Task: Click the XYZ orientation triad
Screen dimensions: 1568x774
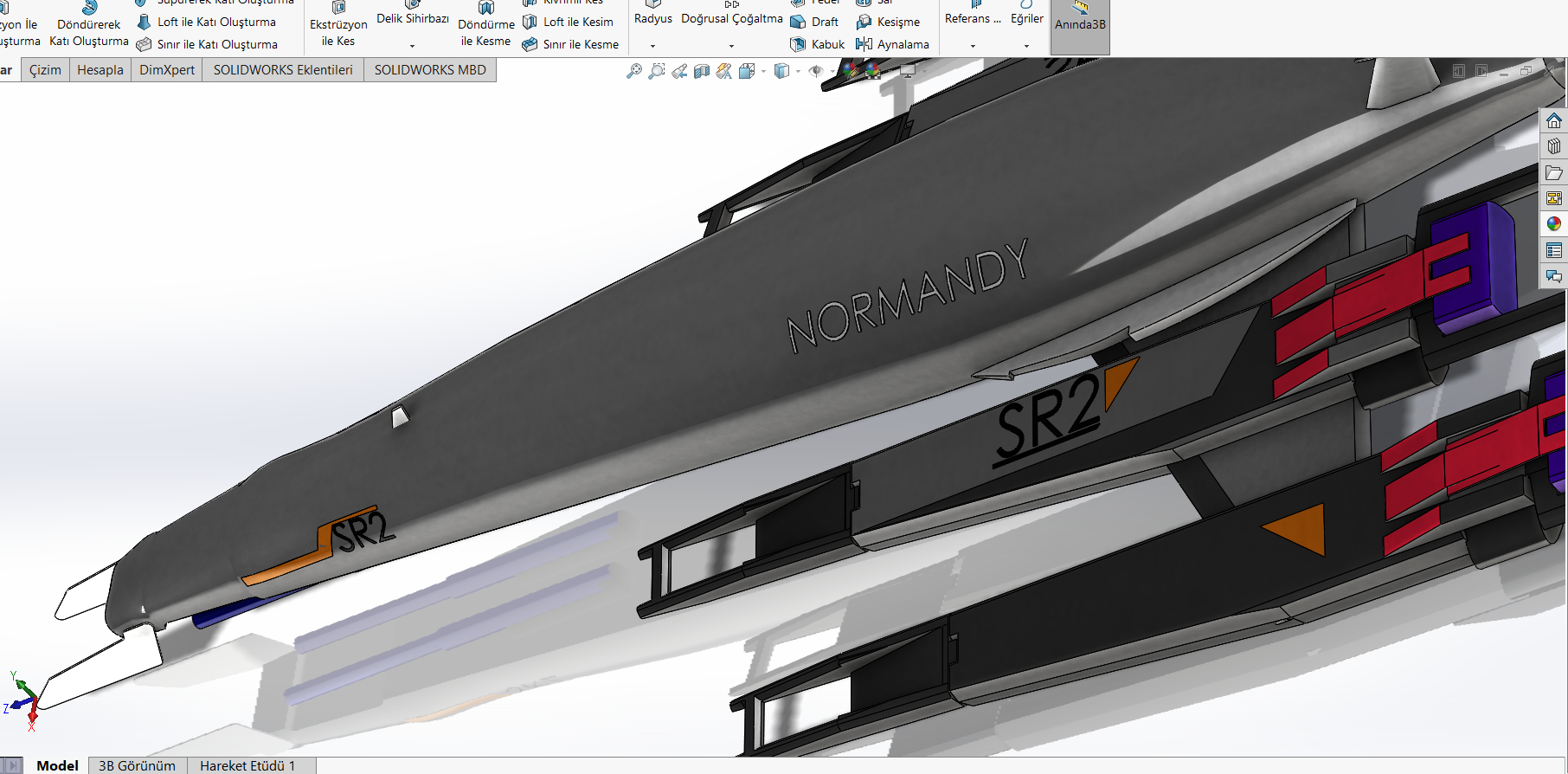Action: [x=23, y=700]
